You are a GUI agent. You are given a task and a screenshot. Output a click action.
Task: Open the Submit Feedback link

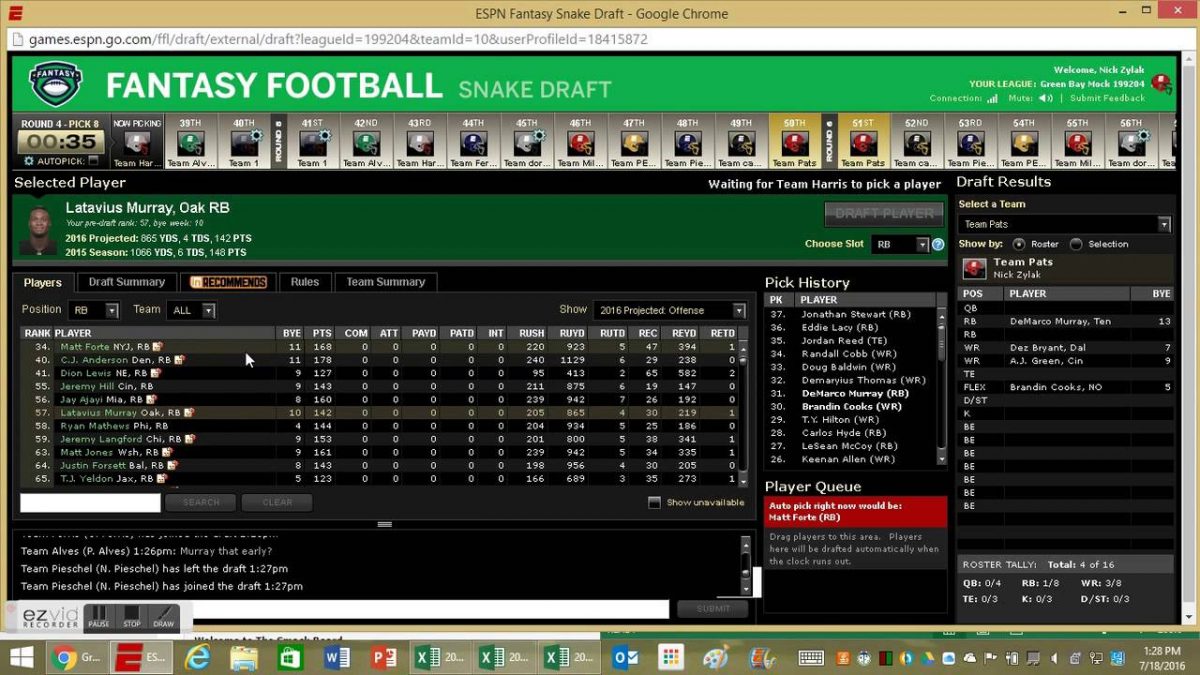tap(1108, 98)
